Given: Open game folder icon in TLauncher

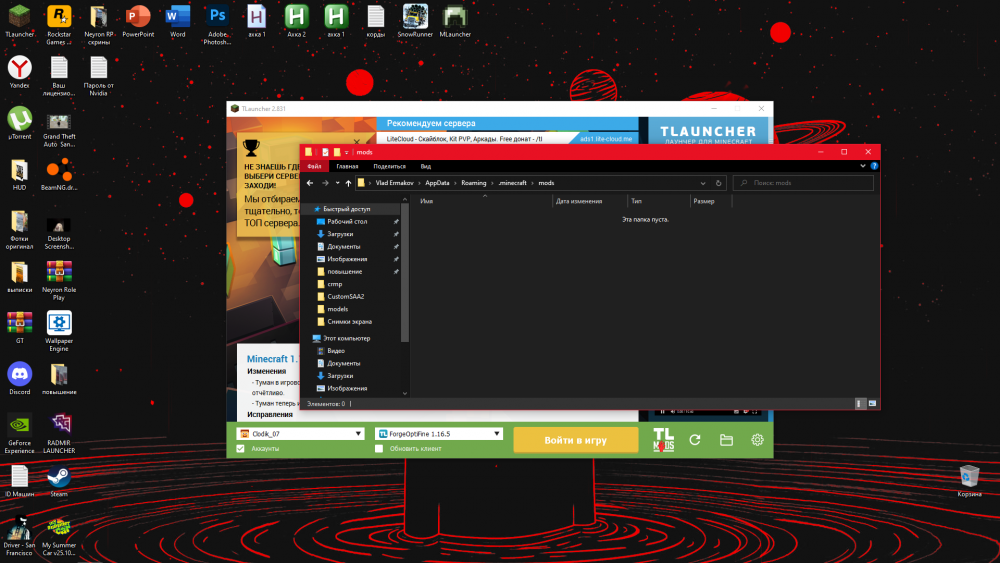Looking at the screenshot, I should [x=726, y=439].
